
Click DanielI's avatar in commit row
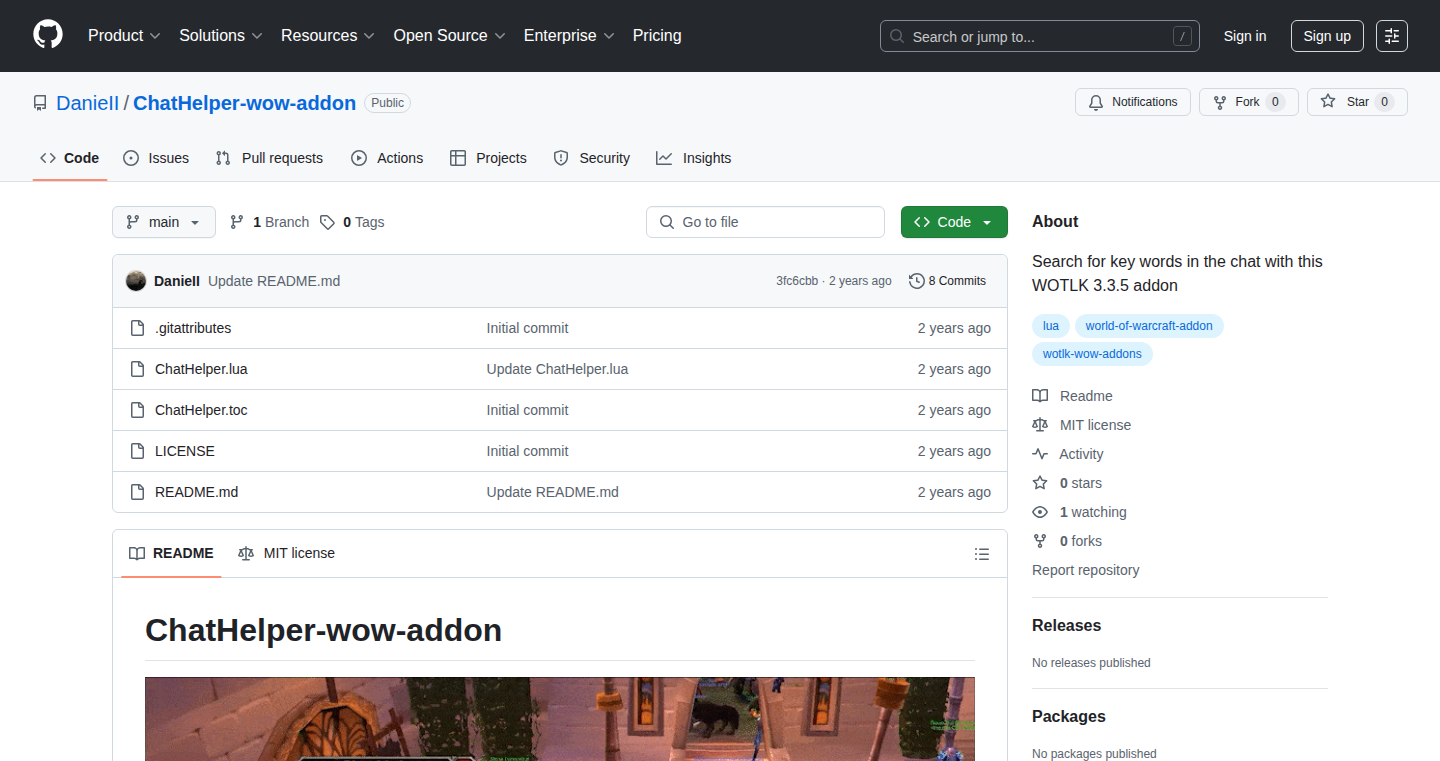136,281
